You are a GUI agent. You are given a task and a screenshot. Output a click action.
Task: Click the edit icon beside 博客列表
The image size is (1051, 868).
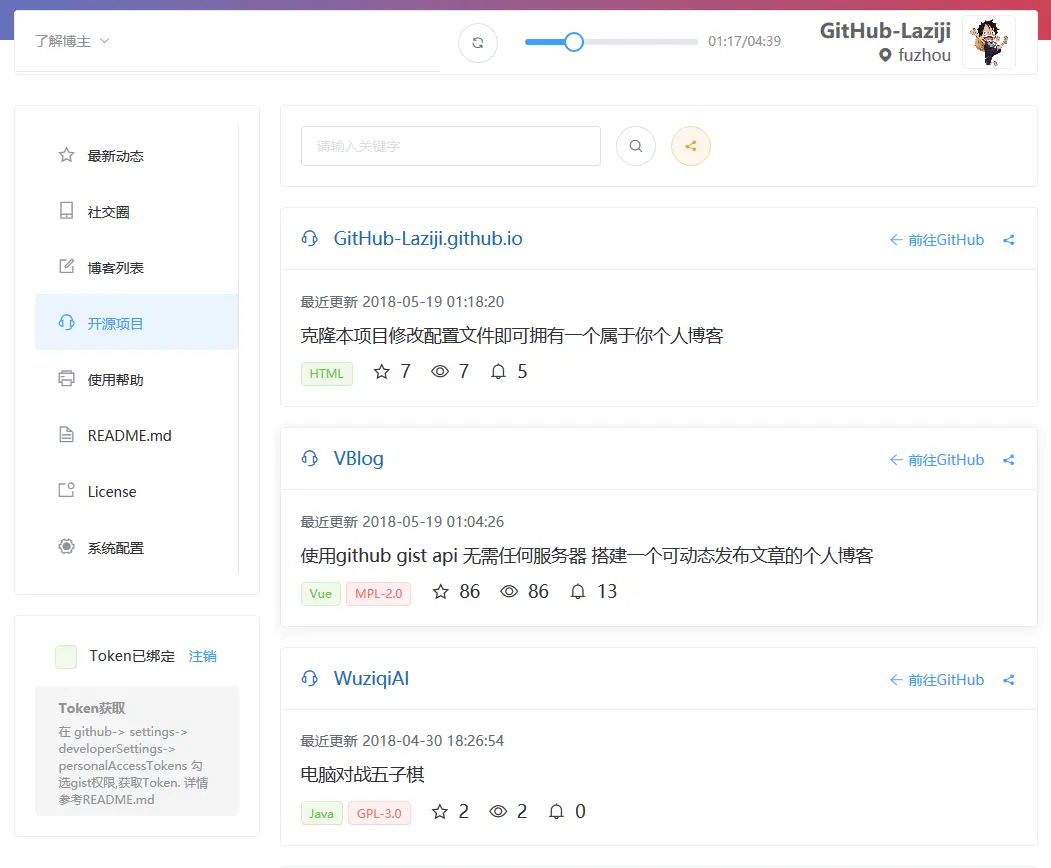(x=66, y=266)
